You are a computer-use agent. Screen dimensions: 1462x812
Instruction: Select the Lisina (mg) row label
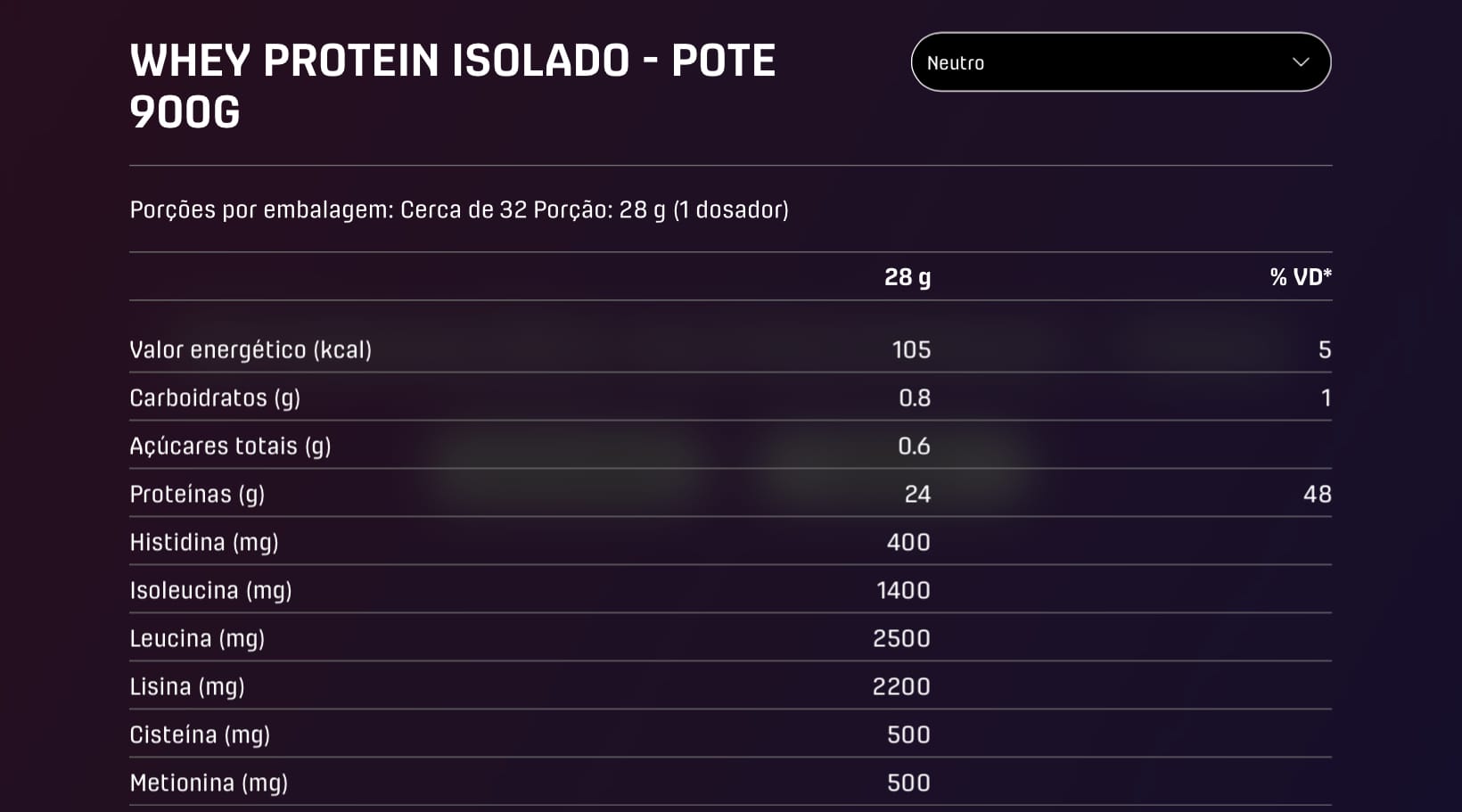click(187, 686)
